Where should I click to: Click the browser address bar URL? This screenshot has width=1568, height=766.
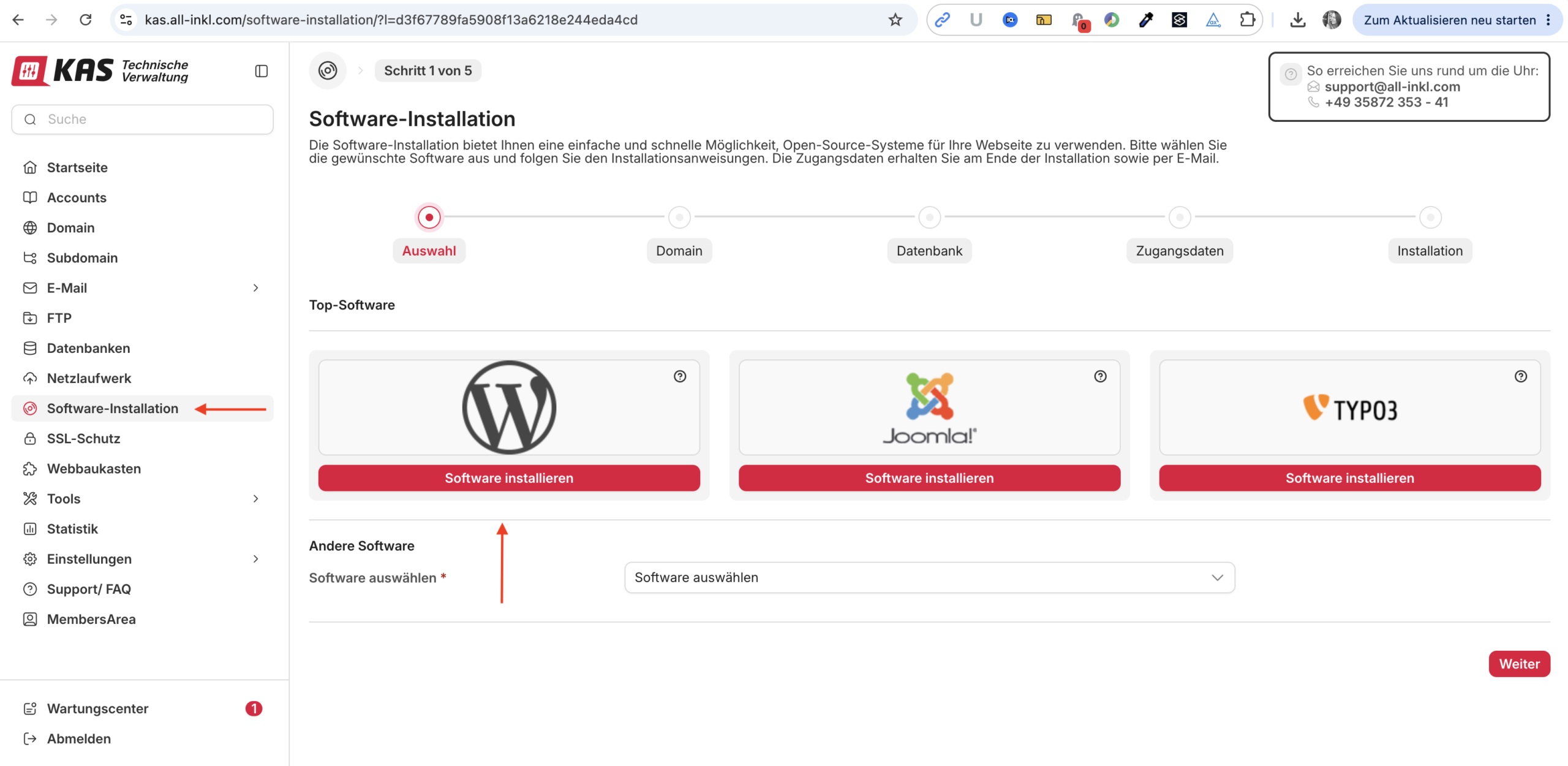coord(391,20)
